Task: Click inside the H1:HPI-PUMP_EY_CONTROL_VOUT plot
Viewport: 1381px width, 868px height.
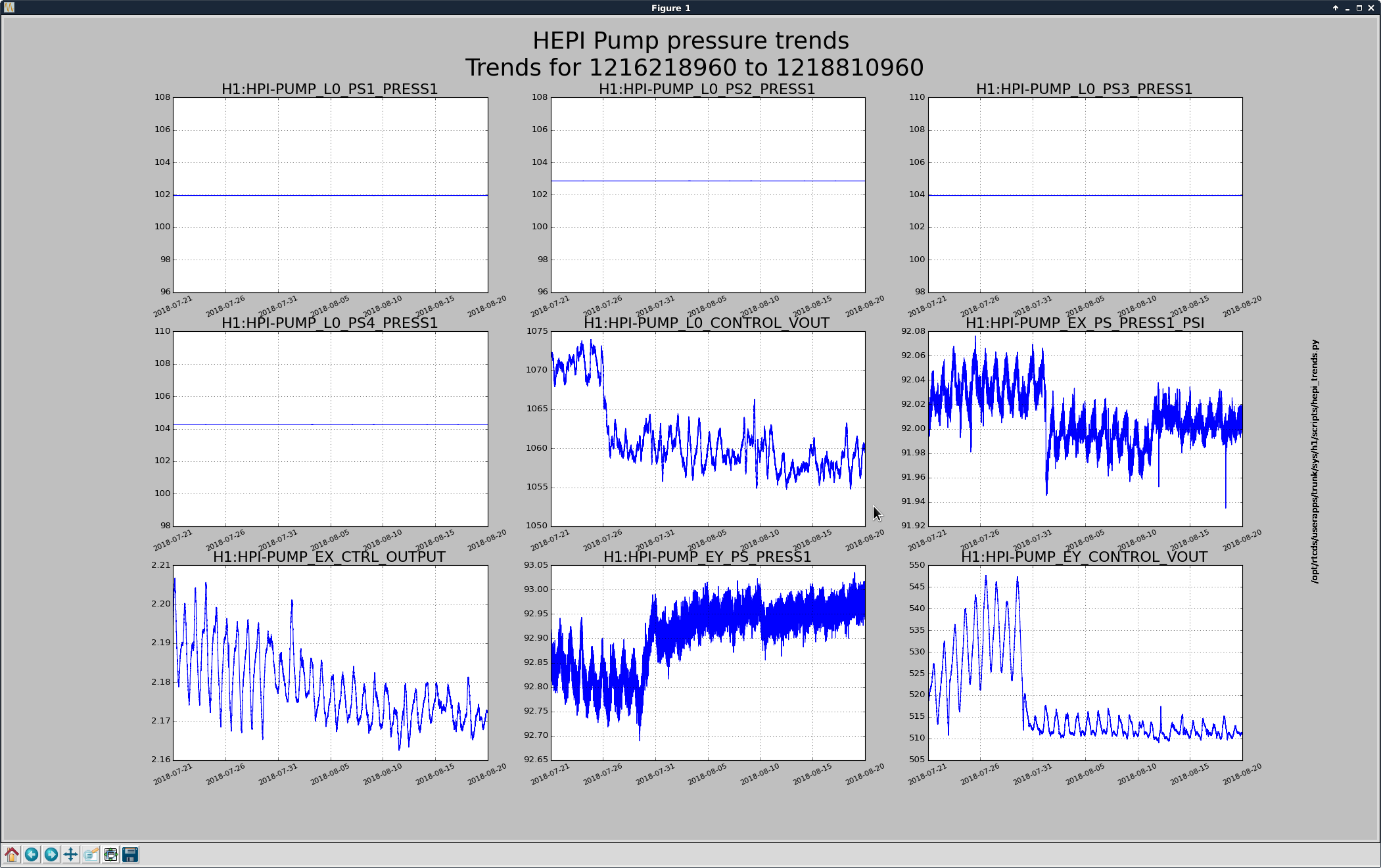Action: (x=1085, y=662)
